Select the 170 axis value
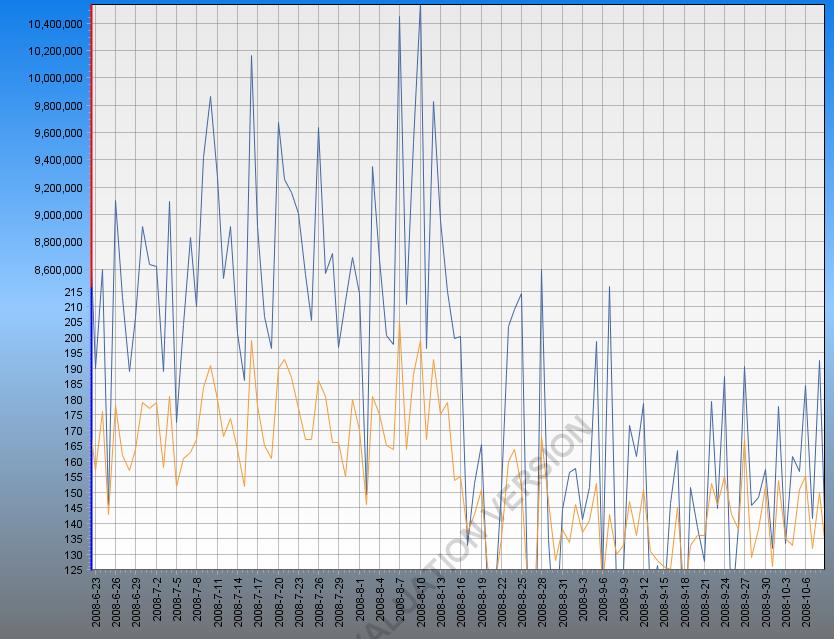The image size is (834, 639). (x=74, y=430)
